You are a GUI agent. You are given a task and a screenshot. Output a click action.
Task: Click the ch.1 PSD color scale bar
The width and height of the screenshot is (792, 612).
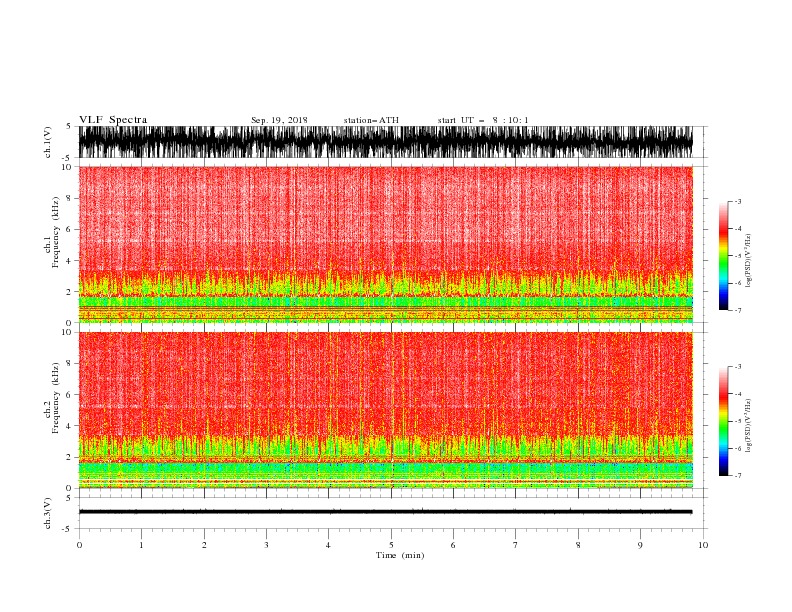click(x=723, y=256)
